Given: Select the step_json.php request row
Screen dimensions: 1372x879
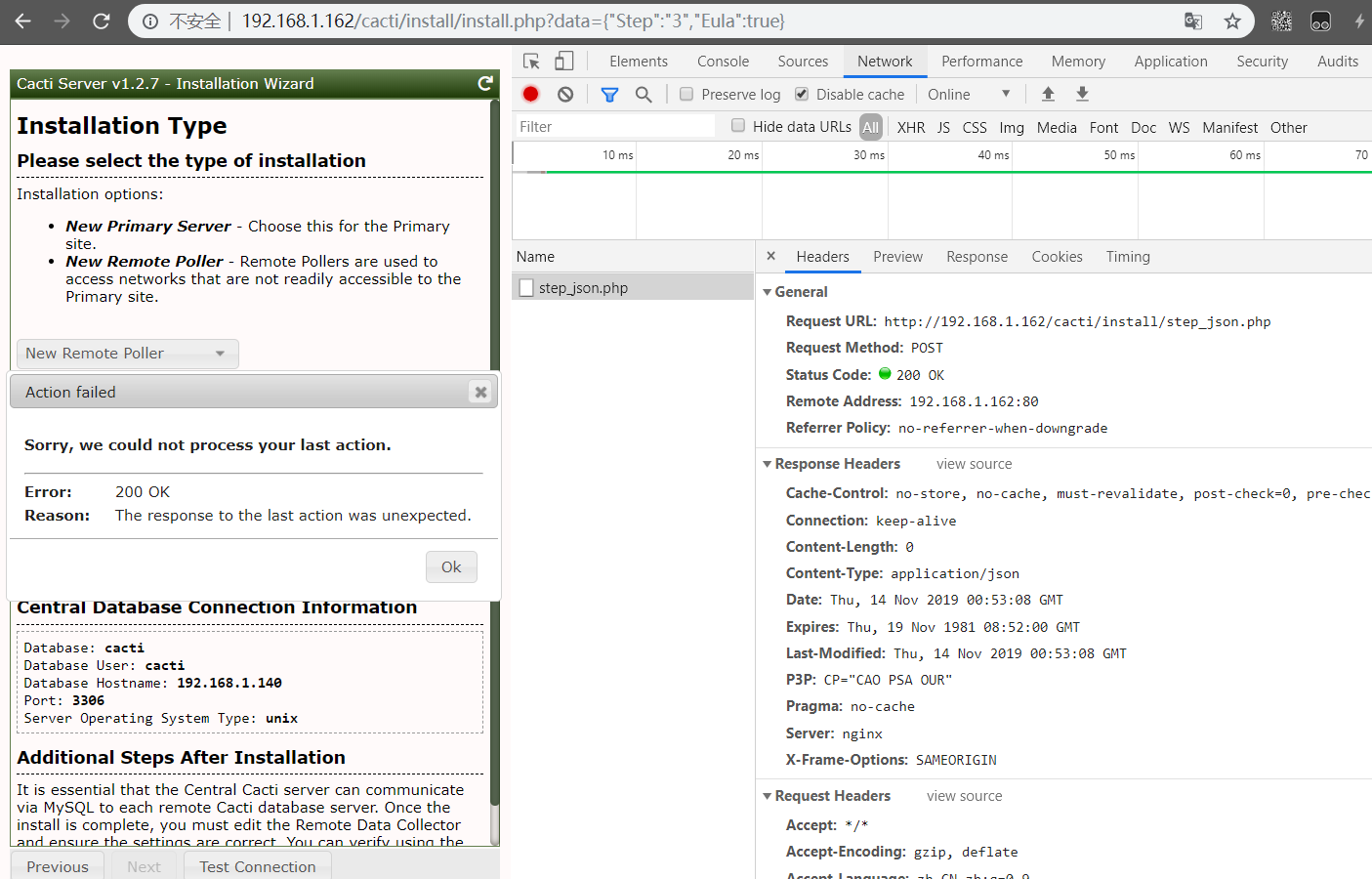Looking at the screenshot, I should [633, 287].
